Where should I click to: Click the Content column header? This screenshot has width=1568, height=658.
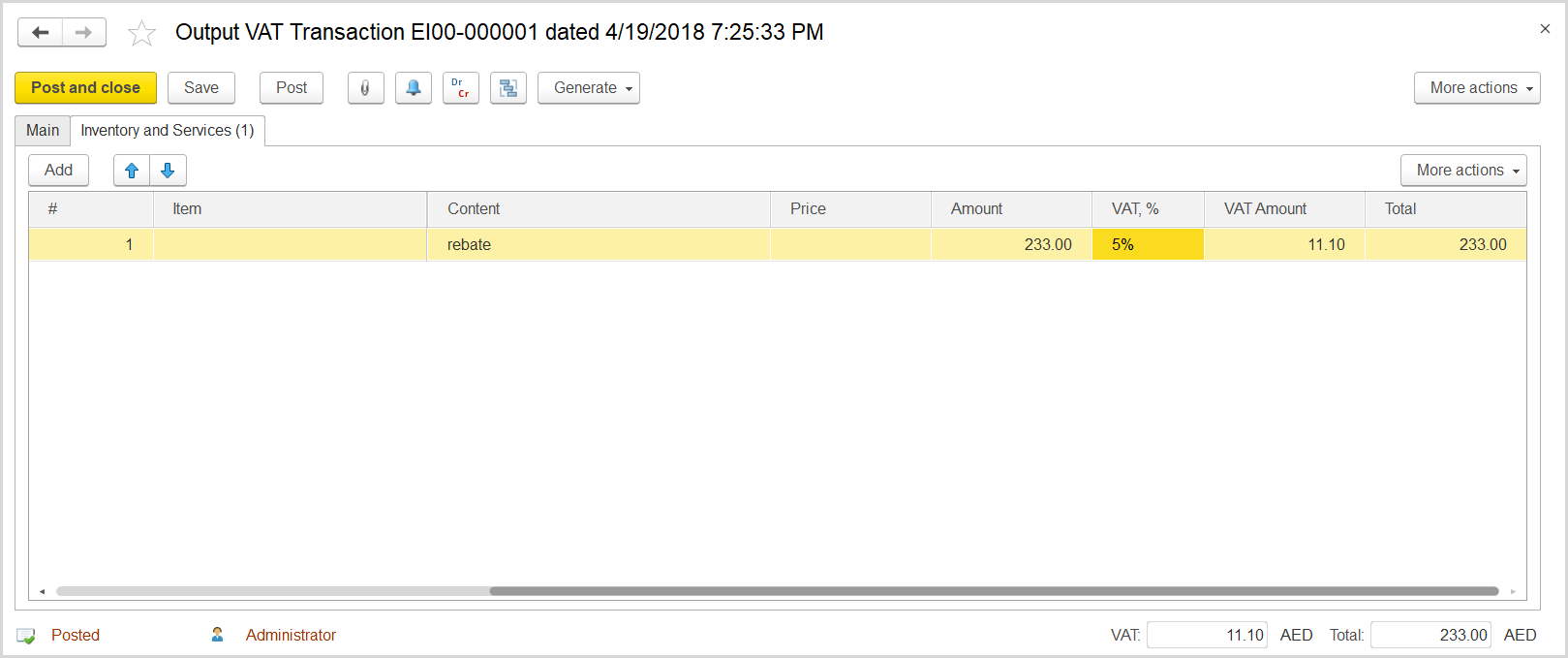coord(599,209)
